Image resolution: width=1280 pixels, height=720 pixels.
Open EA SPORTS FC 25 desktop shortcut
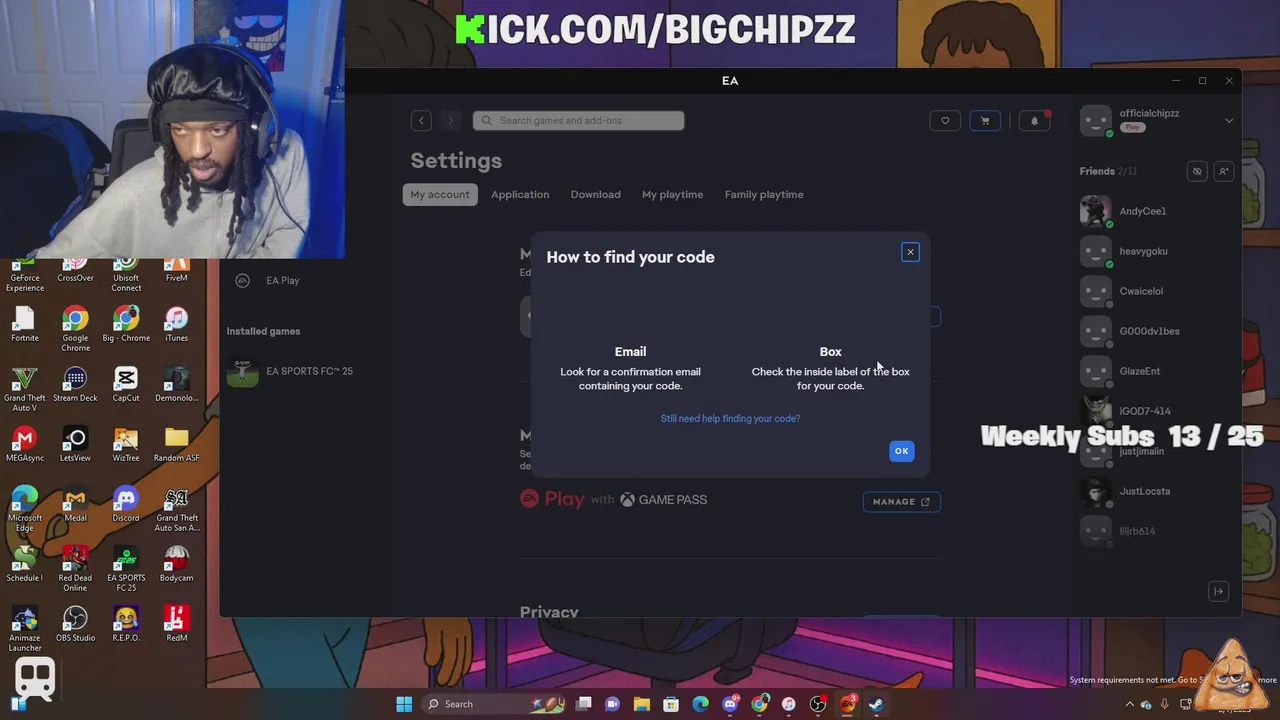point(126,569)
